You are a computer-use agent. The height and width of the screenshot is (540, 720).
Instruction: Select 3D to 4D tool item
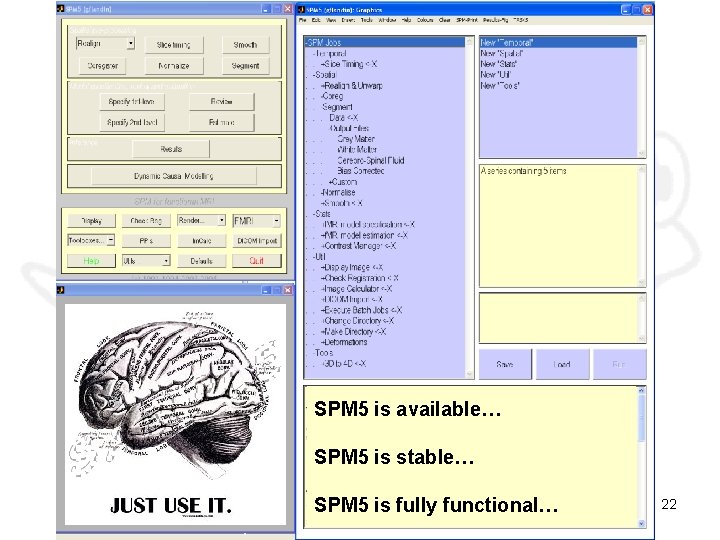point(344,364)
